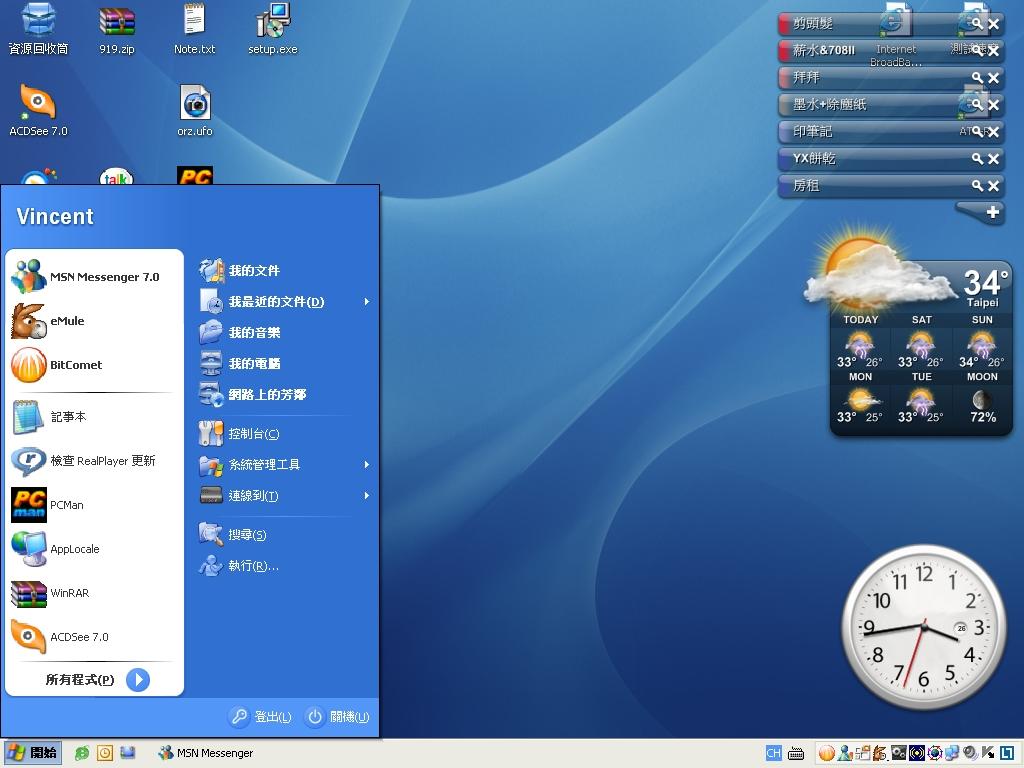Click the 墨水+除塵紙 note title
Viewport: 1024px width, 768px height.
tap(829, 104)
